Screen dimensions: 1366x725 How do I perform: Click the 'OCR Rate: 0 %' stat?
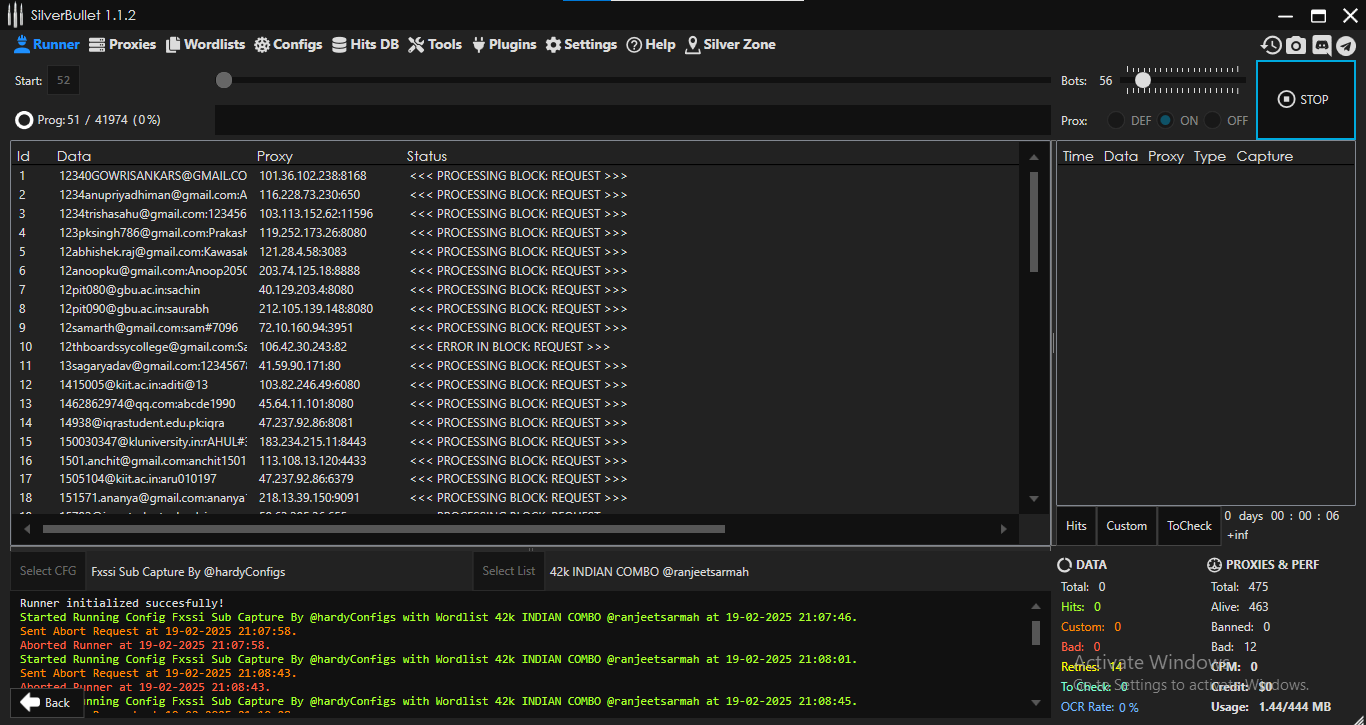click(1100, 707)
